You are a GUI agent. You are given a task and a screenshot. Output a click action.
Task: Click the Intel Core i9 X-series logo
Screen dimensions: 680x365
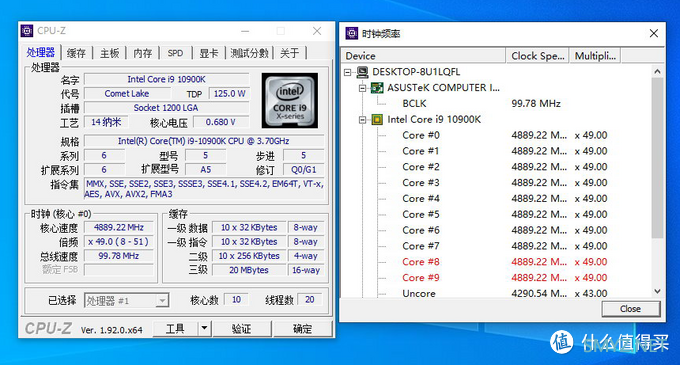pos(290,101)
